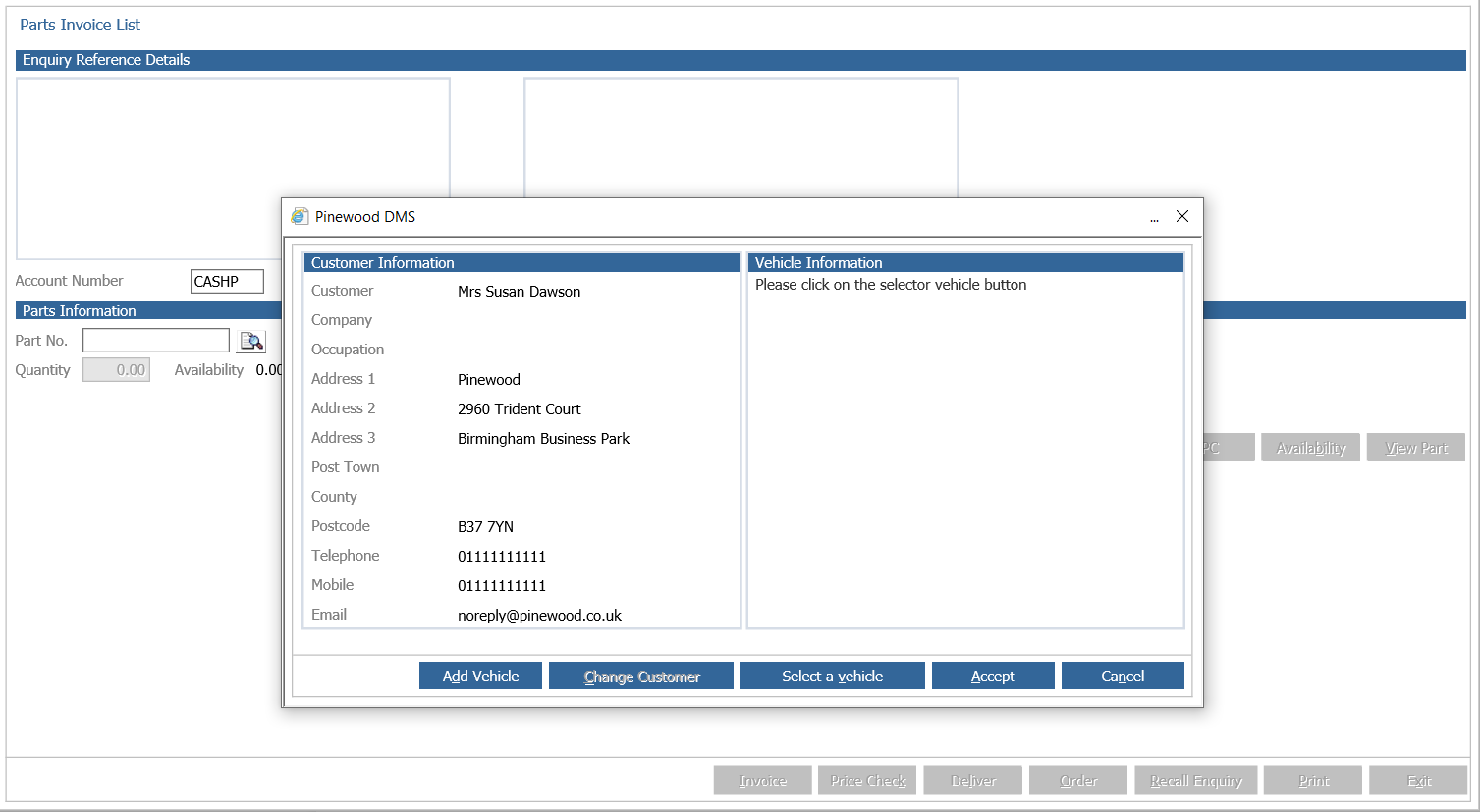Cancel the customer dialog
This screenshot has height=812, width=1480.
(1123, 676)
